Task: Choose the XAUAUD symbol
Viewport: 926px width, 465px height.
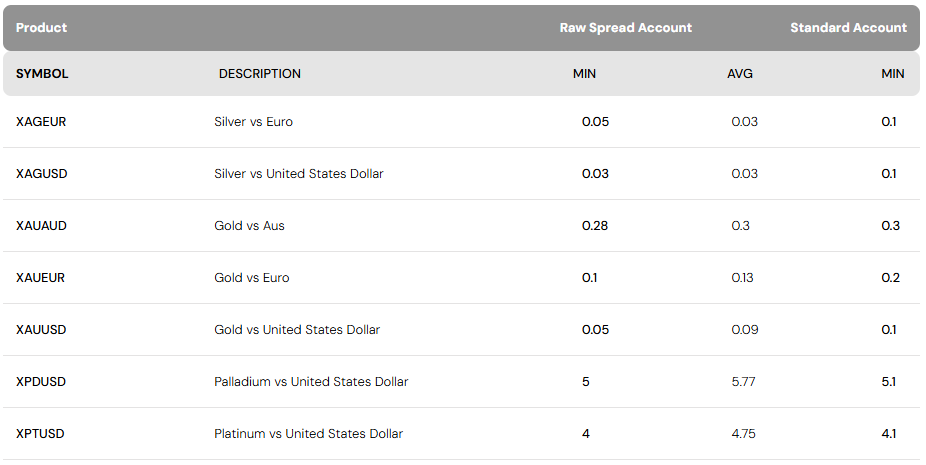Action: click(41, 226)
